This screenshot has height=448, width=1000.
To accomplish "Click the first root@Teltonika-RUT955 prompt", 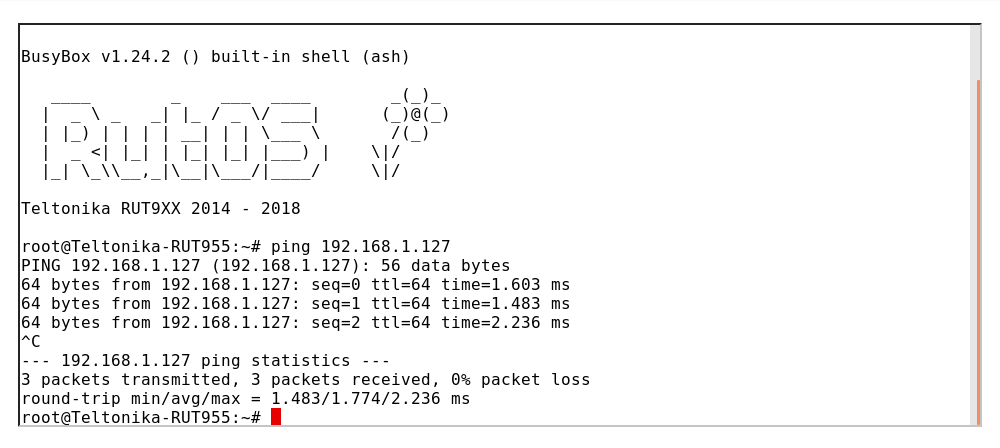I will [x=140, y=247].
